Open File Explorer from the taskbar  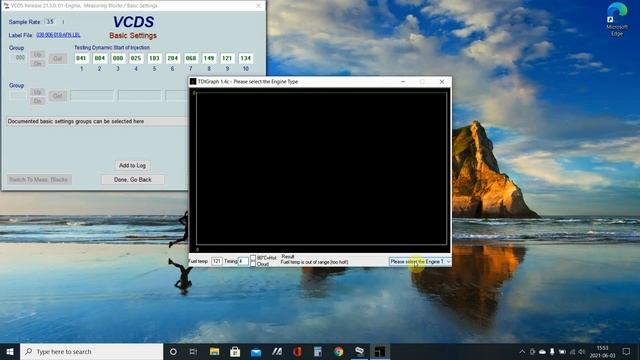point(214,351)
